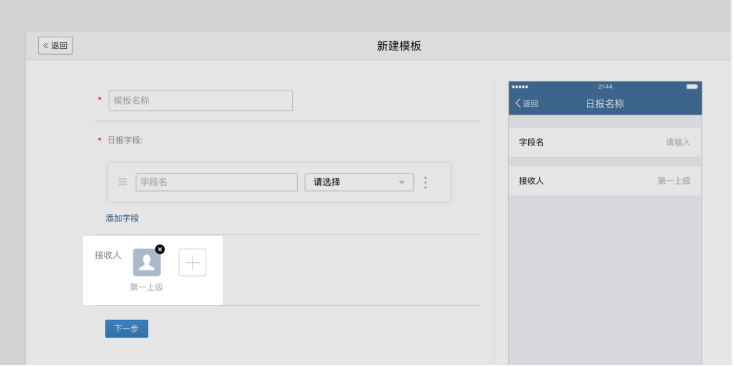Click the dropdown arrow of 请选择

pos(401,182)
